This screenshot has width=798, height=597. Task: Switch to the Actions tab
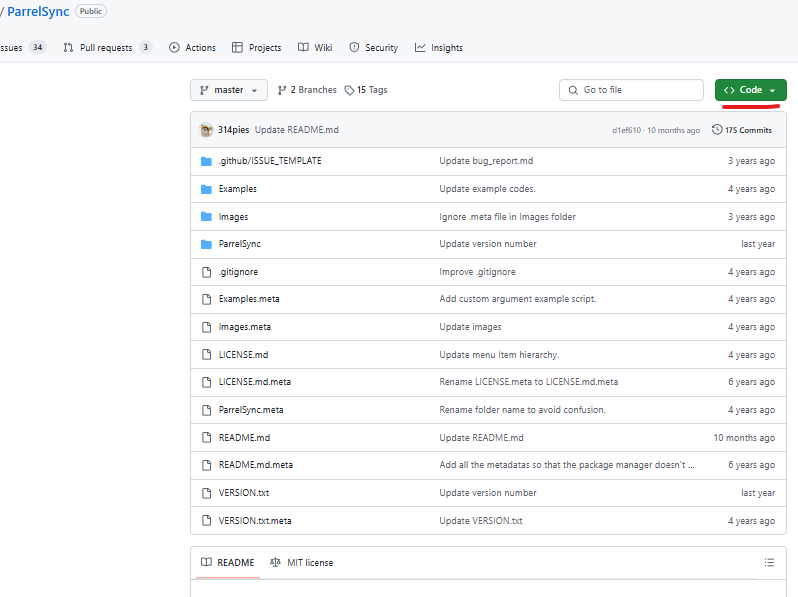(192, 47)
